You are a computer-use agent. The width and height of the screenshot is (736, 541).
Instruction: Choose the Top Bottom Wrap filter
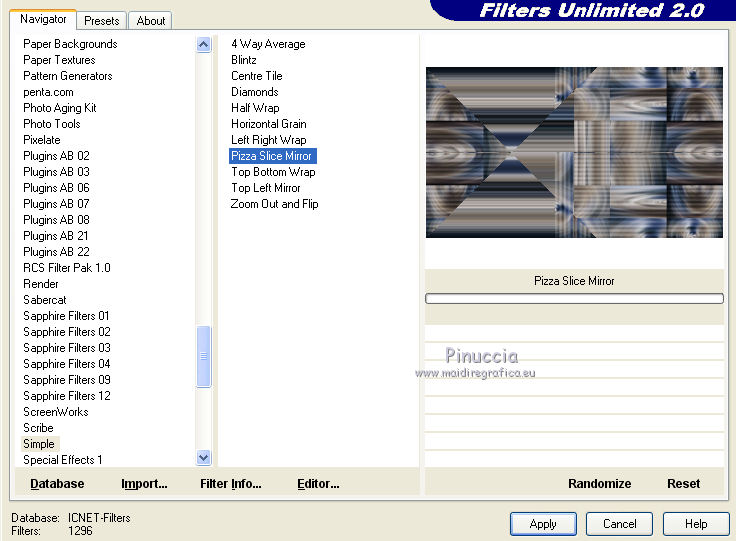point(273,172)
